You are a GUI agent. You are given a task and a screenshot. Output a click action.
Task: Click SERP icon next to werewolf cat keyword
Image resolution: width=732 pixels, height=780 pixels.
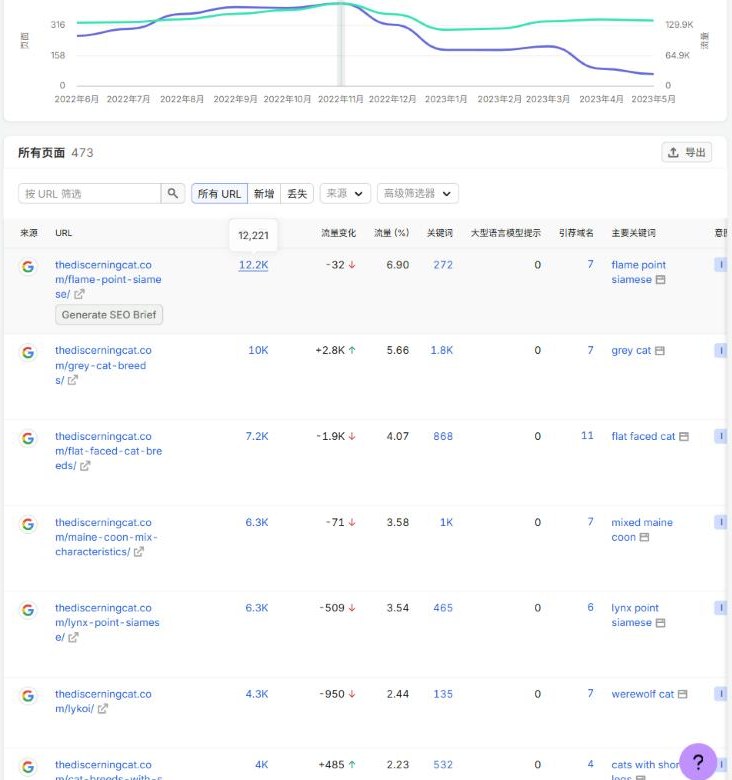click(x=683, y=694)
